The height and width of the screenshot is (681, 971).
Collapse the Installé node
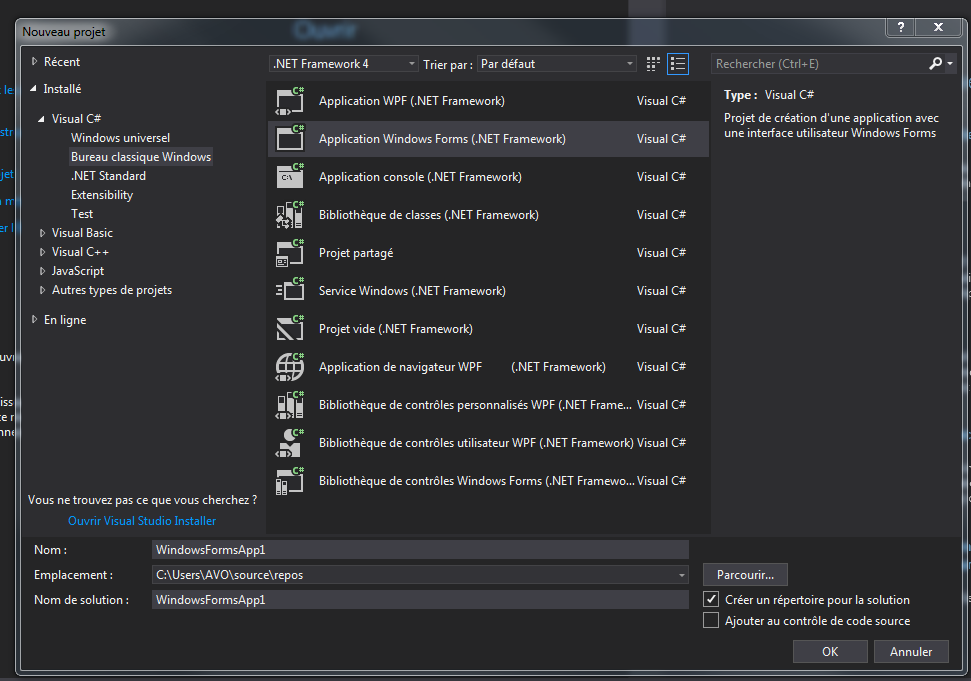pos(33,89)
